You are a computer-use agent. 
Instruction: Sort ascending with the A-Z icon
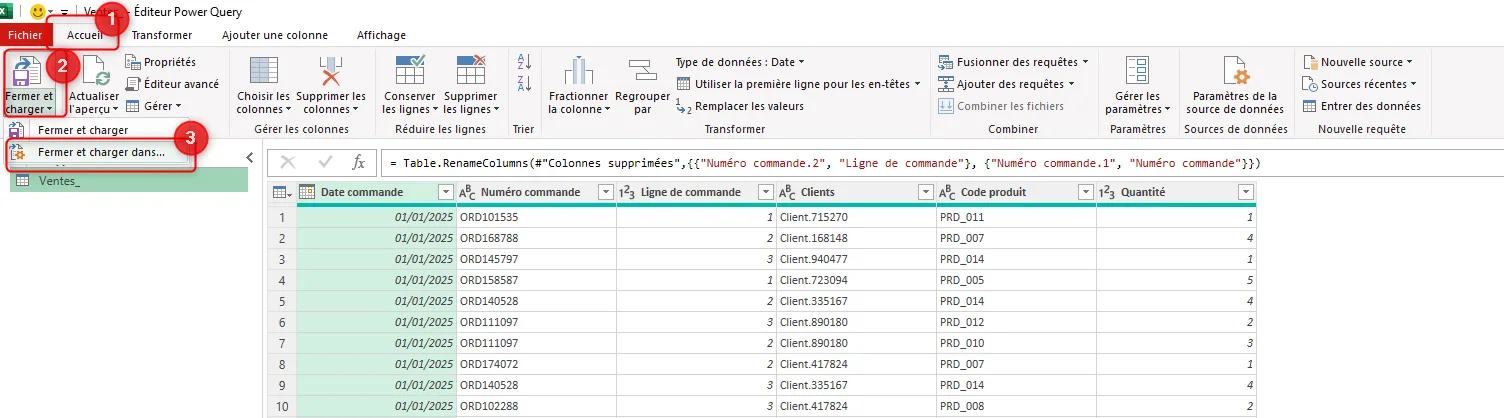[x=524, y=62]
